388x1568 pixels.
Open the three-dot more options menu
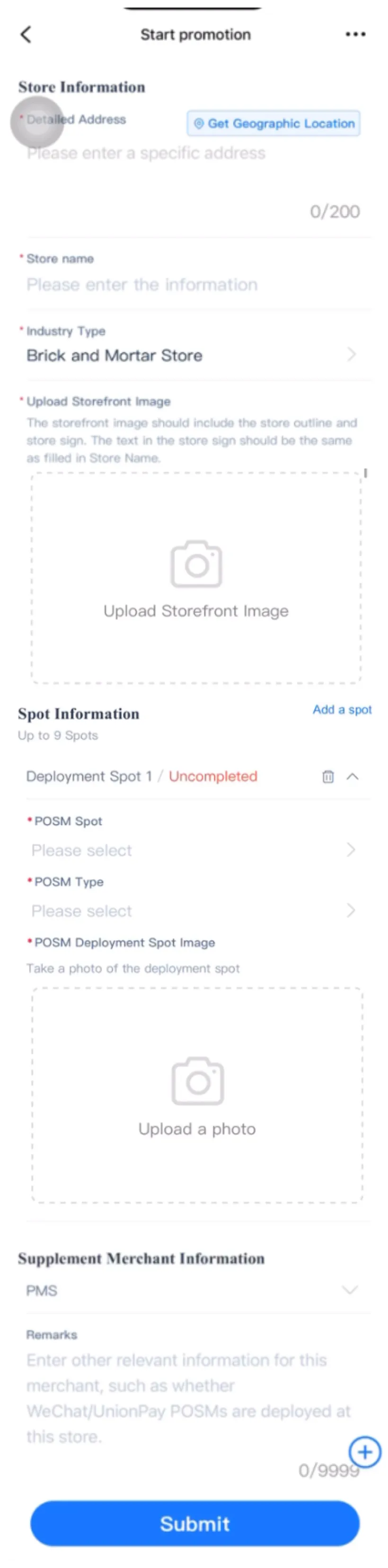pos(355,35)
